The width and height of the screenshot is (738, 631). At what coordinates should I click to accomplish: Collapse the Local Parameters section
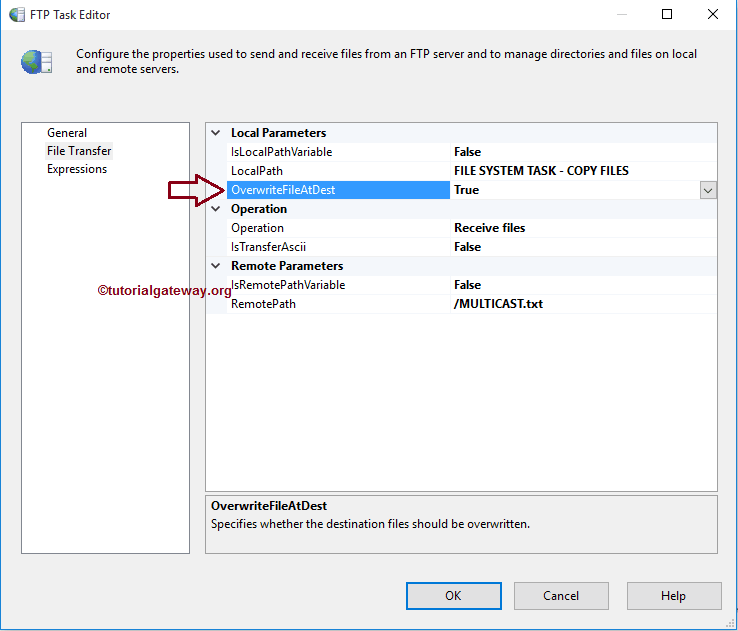pos(216,133)
